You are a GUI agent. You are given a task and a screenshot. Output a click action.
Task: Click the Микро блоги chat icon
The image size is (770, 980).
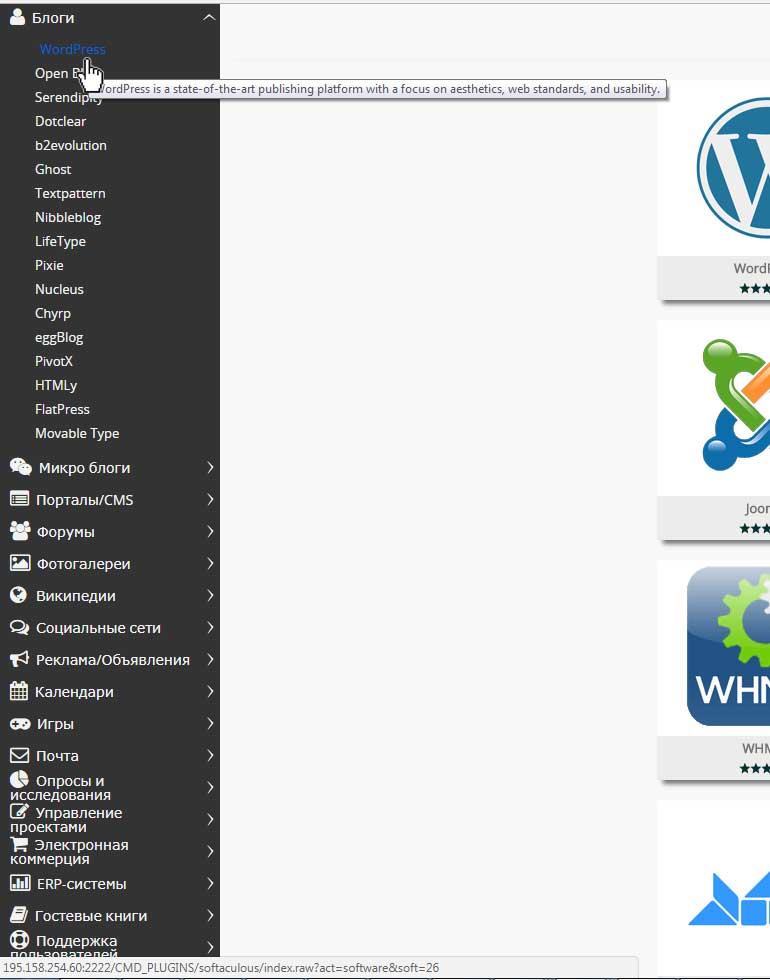coord(21,466)
